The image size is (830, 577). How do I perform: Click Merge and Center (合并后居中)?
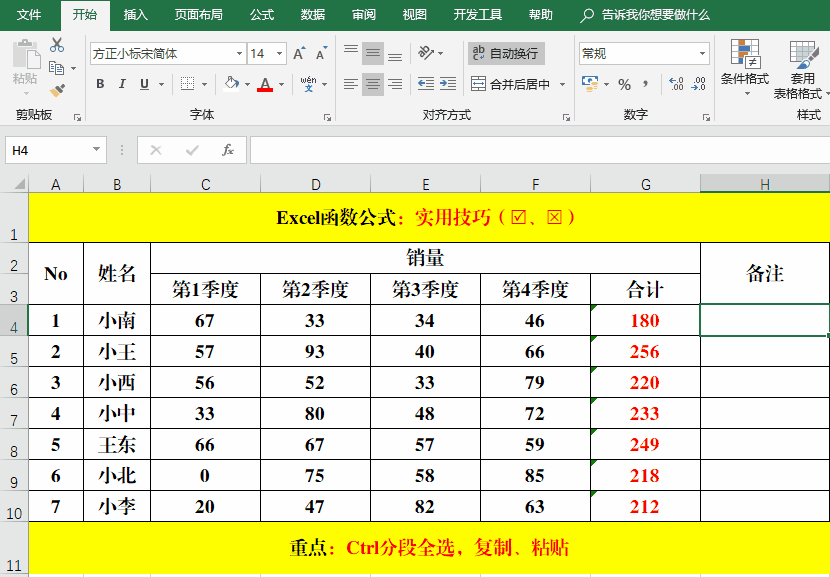[x=511, y=85]
